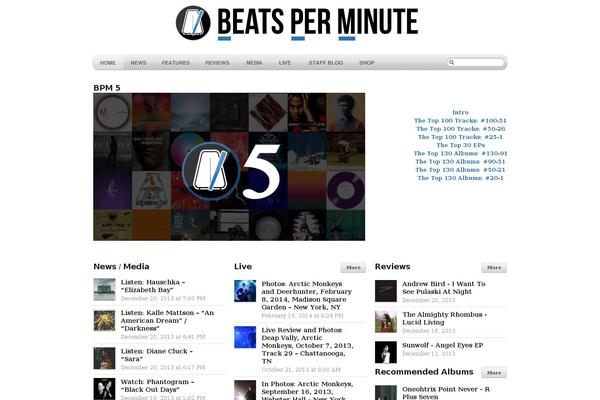The width and height of the screenshot is (600, 400).
Task: Open Arctic Monkeys Webster Hall thumbnail
Action: (245, 390)
